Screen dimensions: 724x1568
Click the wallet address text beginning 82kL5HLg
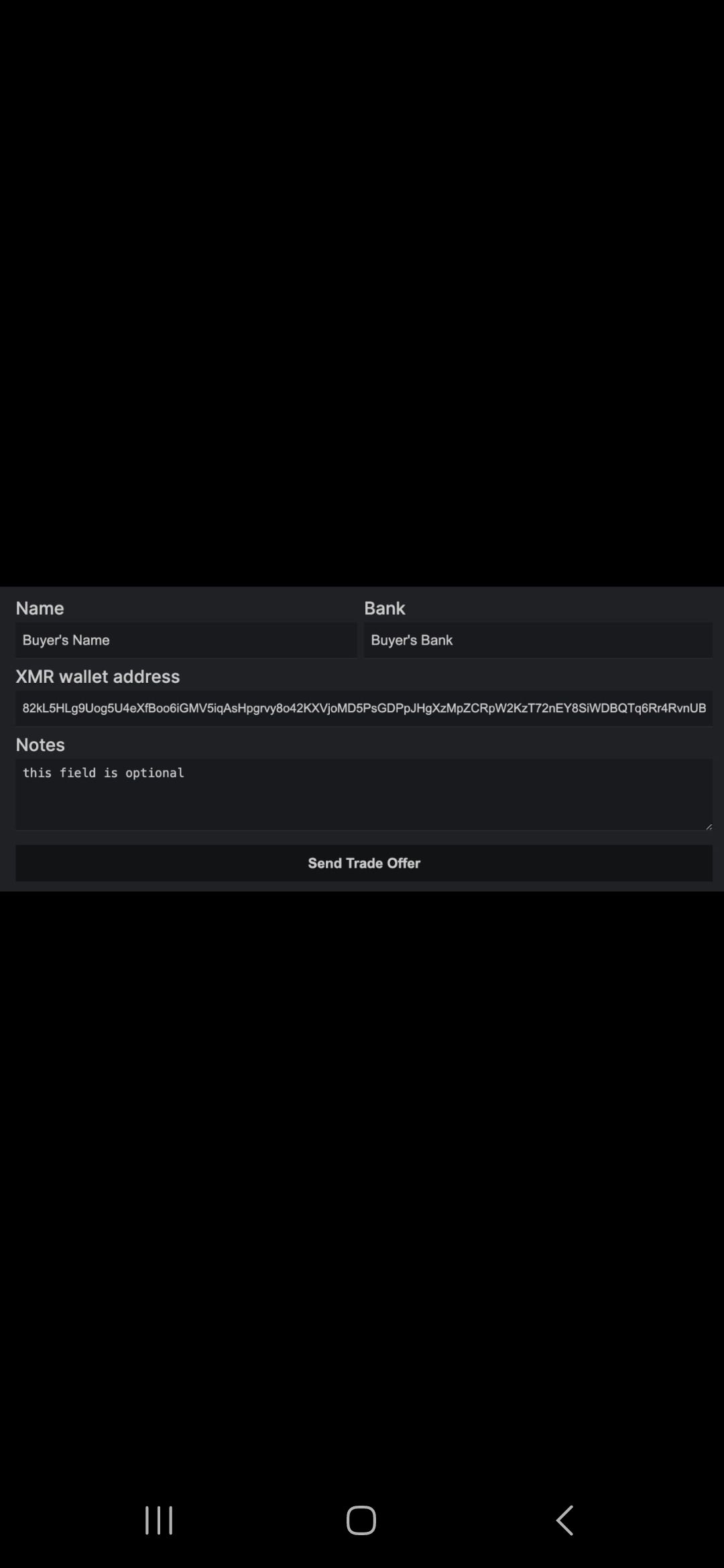click(364, 708)
